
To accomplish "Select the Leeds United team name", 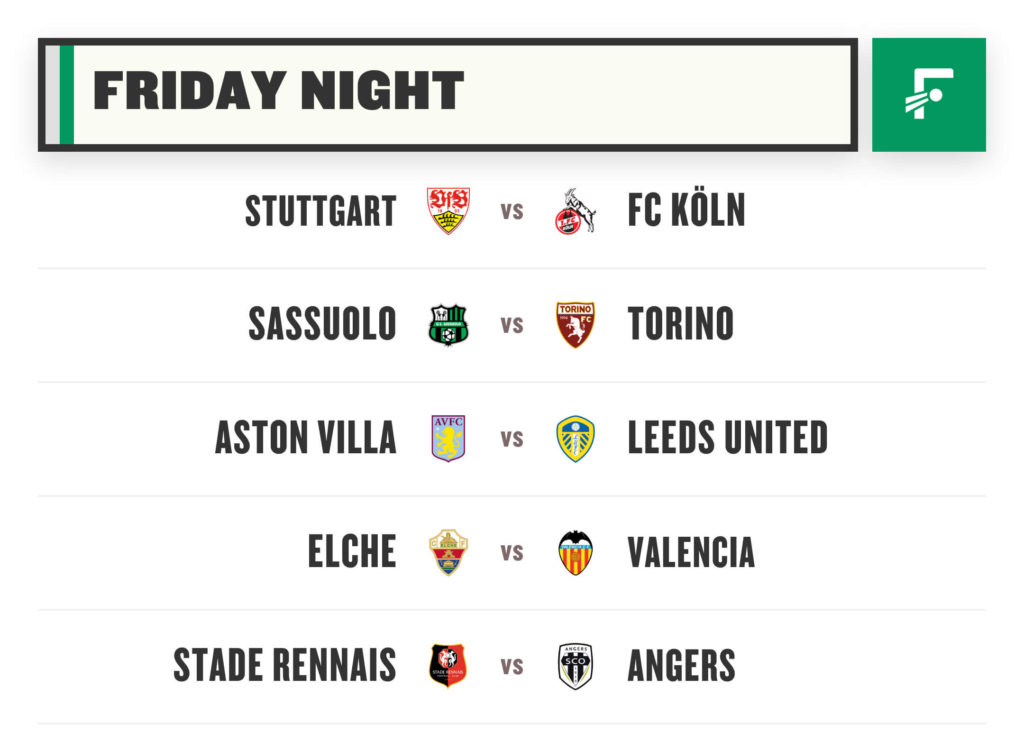I will point(728,437).
